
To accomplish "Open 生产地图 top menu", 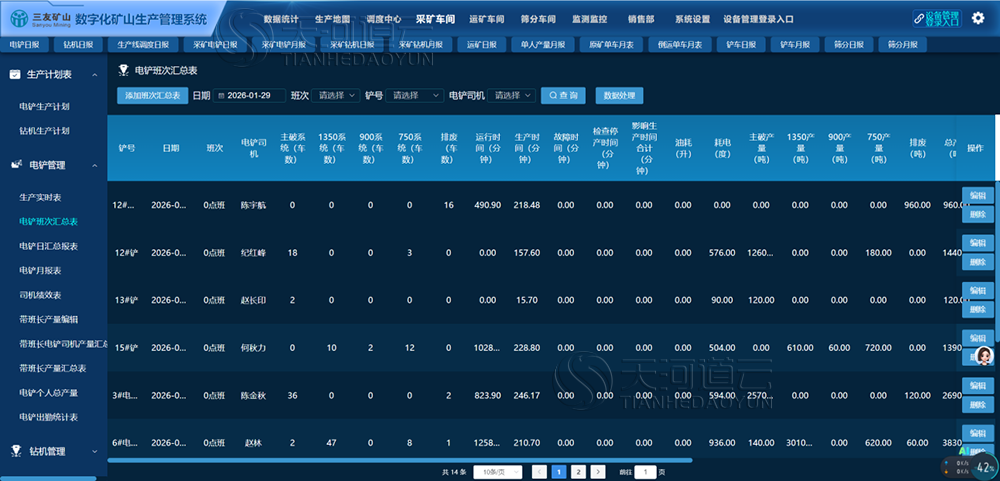I will coord(332,19).
